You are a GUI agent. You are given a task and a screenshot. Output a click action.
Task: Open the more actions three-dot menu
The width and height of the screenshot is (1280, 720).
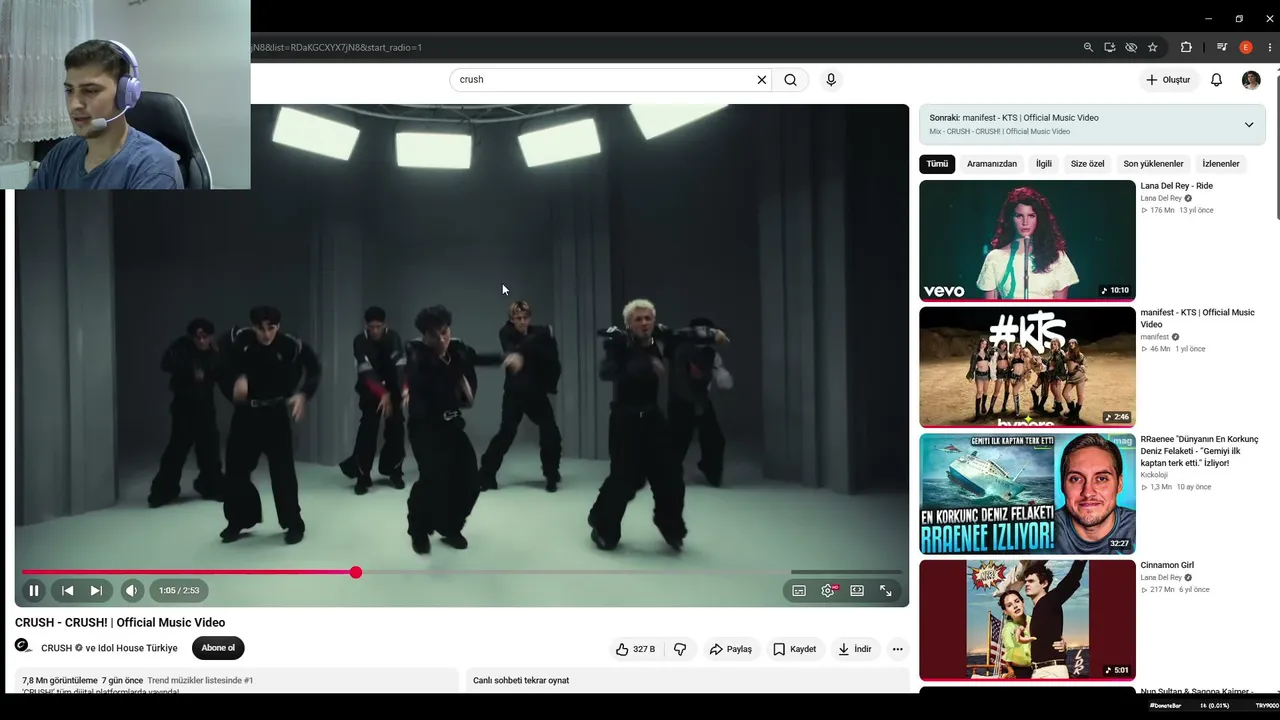(898, 649)
